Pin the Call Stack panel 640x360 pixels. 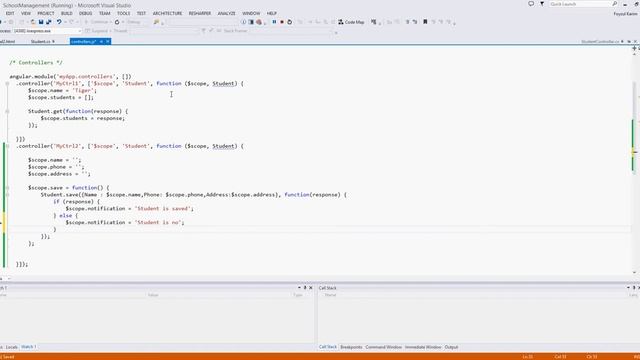point(634,288)
